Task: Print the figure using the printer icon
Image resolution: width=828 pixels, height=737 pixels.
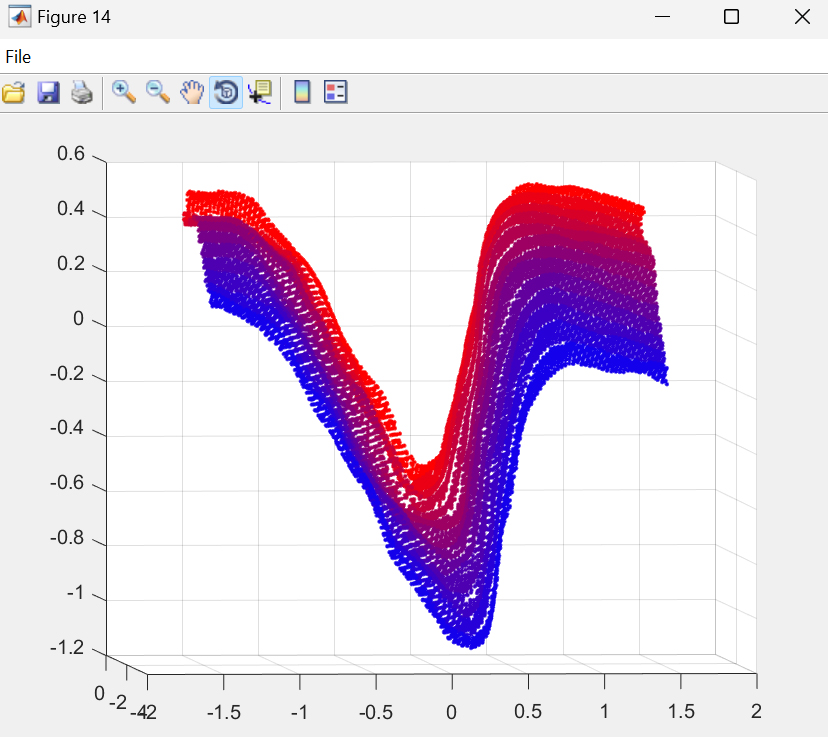Action: [81, 93]
